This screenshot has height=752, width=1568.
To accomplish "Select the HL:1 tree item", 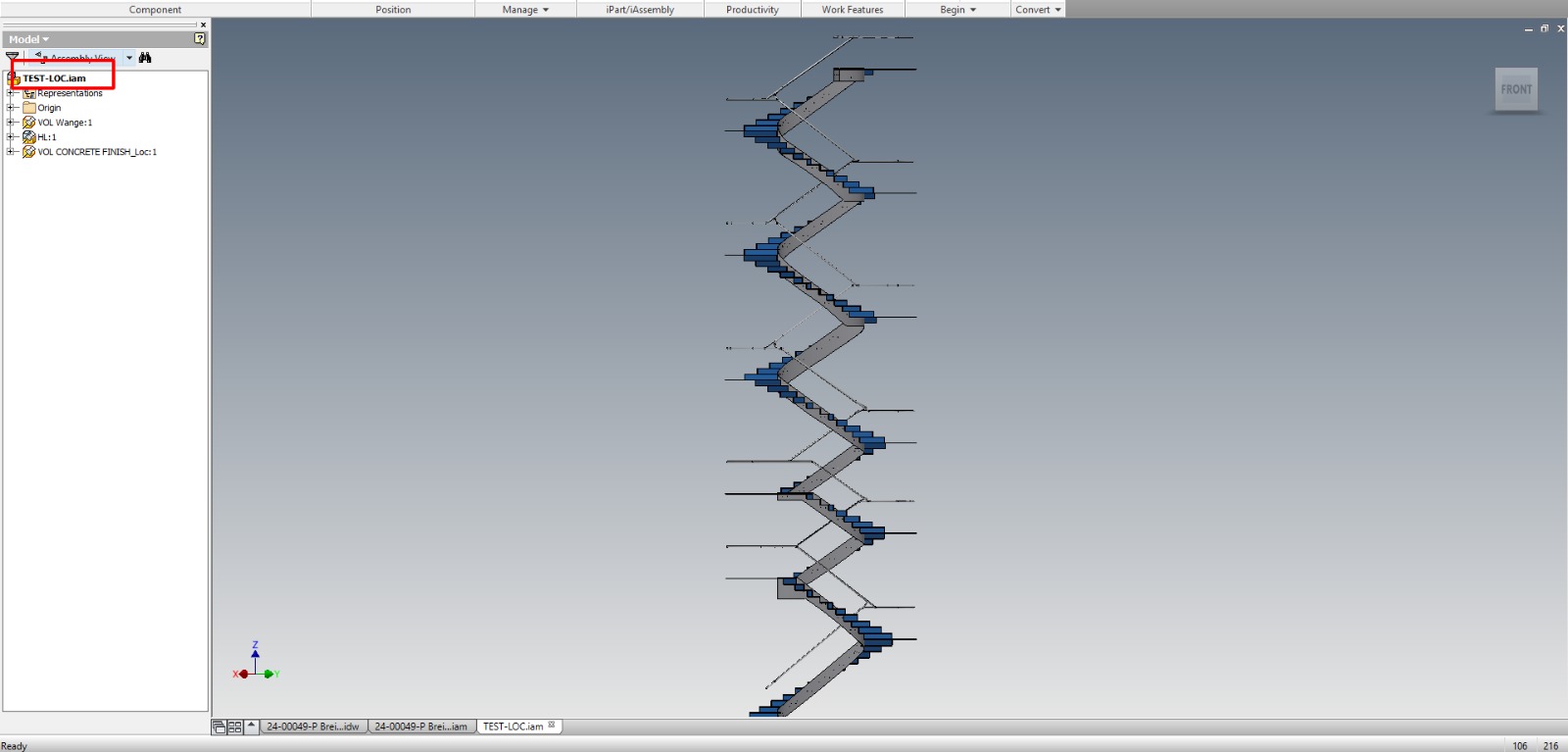I will 47,137.
